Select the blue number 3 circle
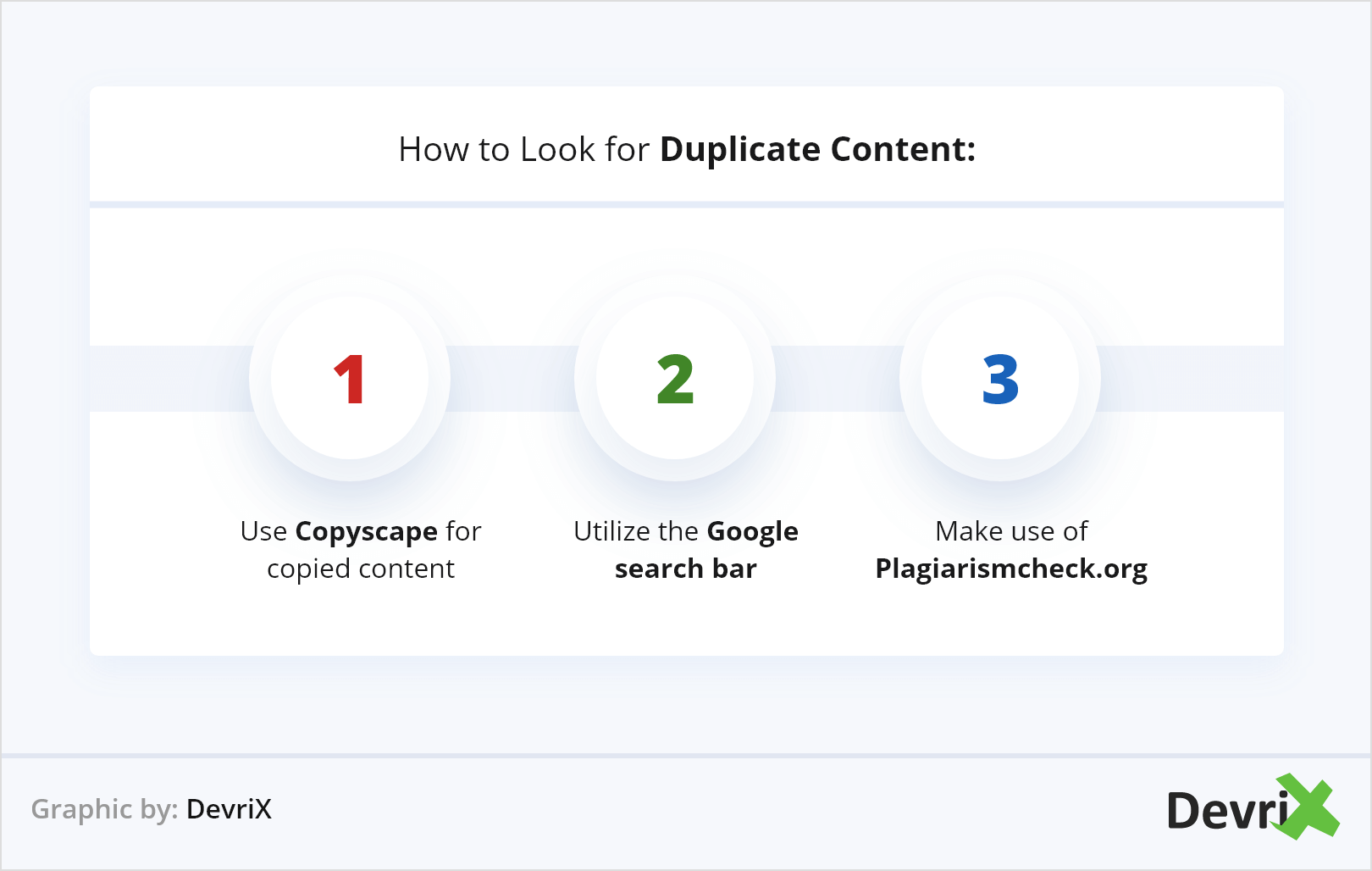This screenshot has height=871, width=1372. point(1000,378)
